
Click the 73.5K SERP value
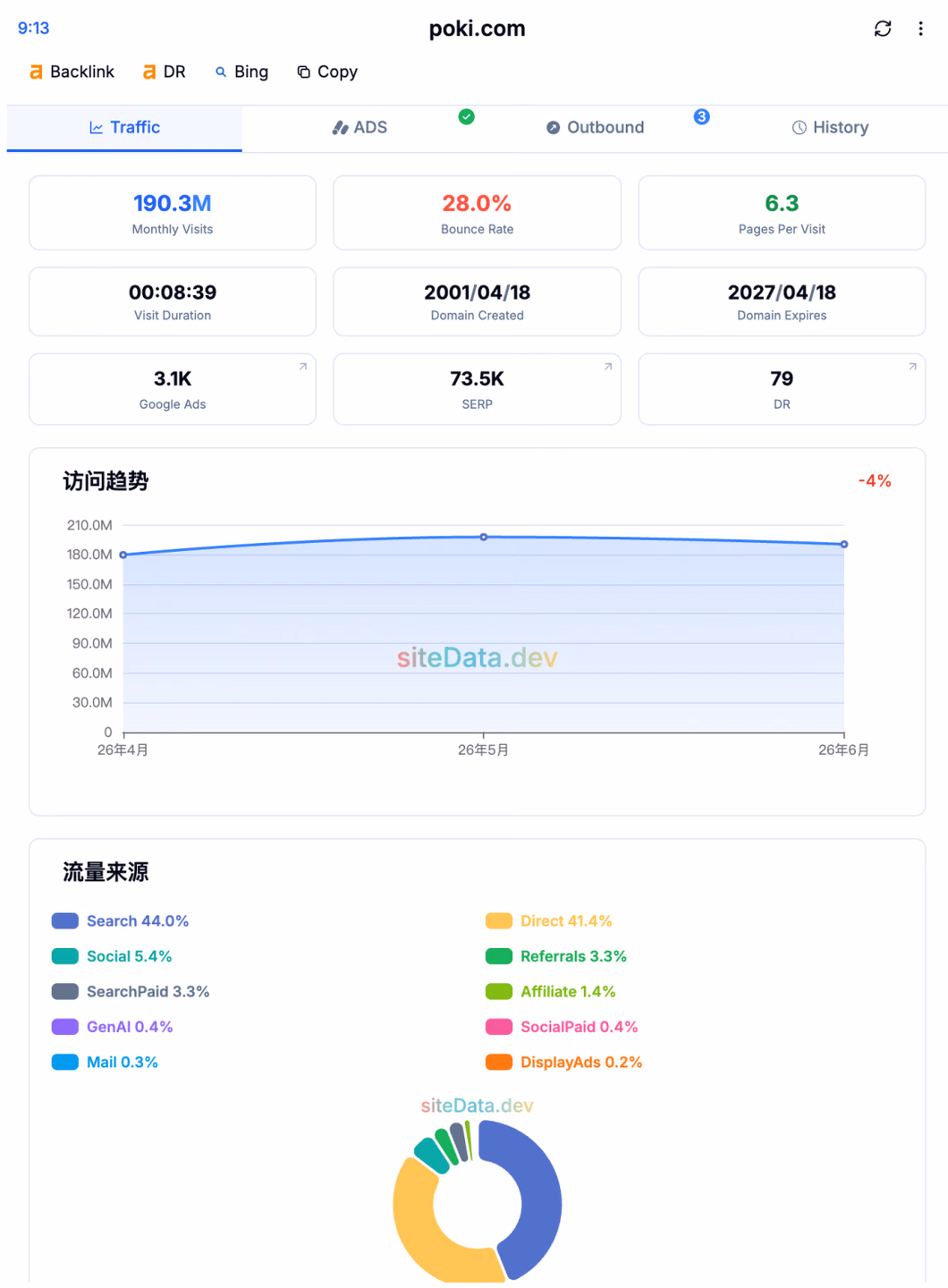coord(477,378)
